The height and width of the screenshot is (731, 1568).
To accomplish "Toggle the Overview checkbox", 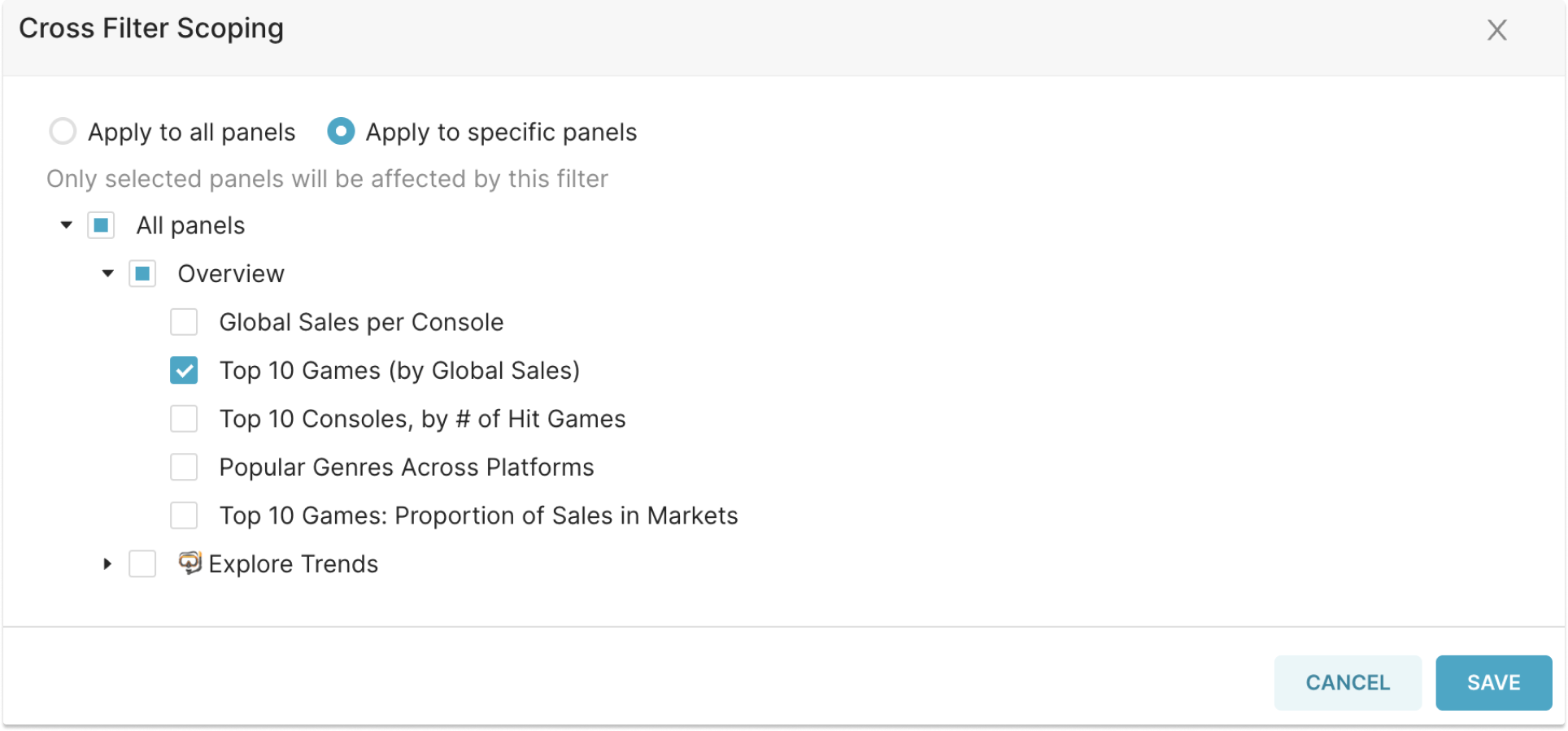I will (x=142, y=274).
